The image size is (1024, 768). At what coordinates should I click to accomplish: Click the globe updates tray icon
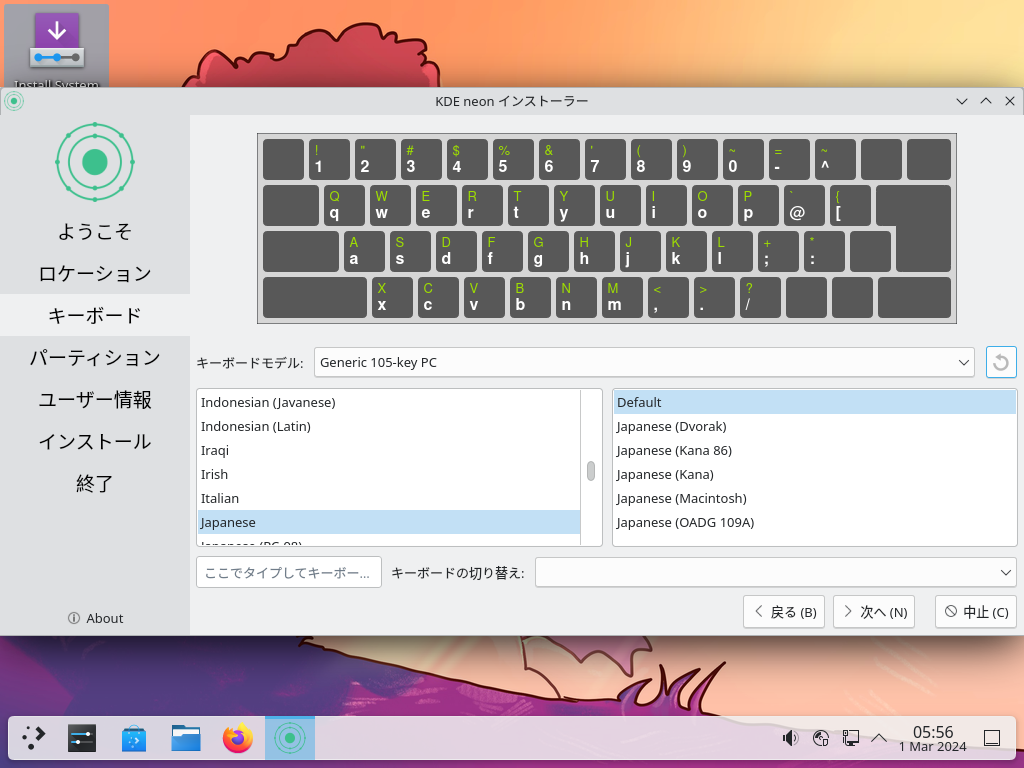(x=820, y=738)
